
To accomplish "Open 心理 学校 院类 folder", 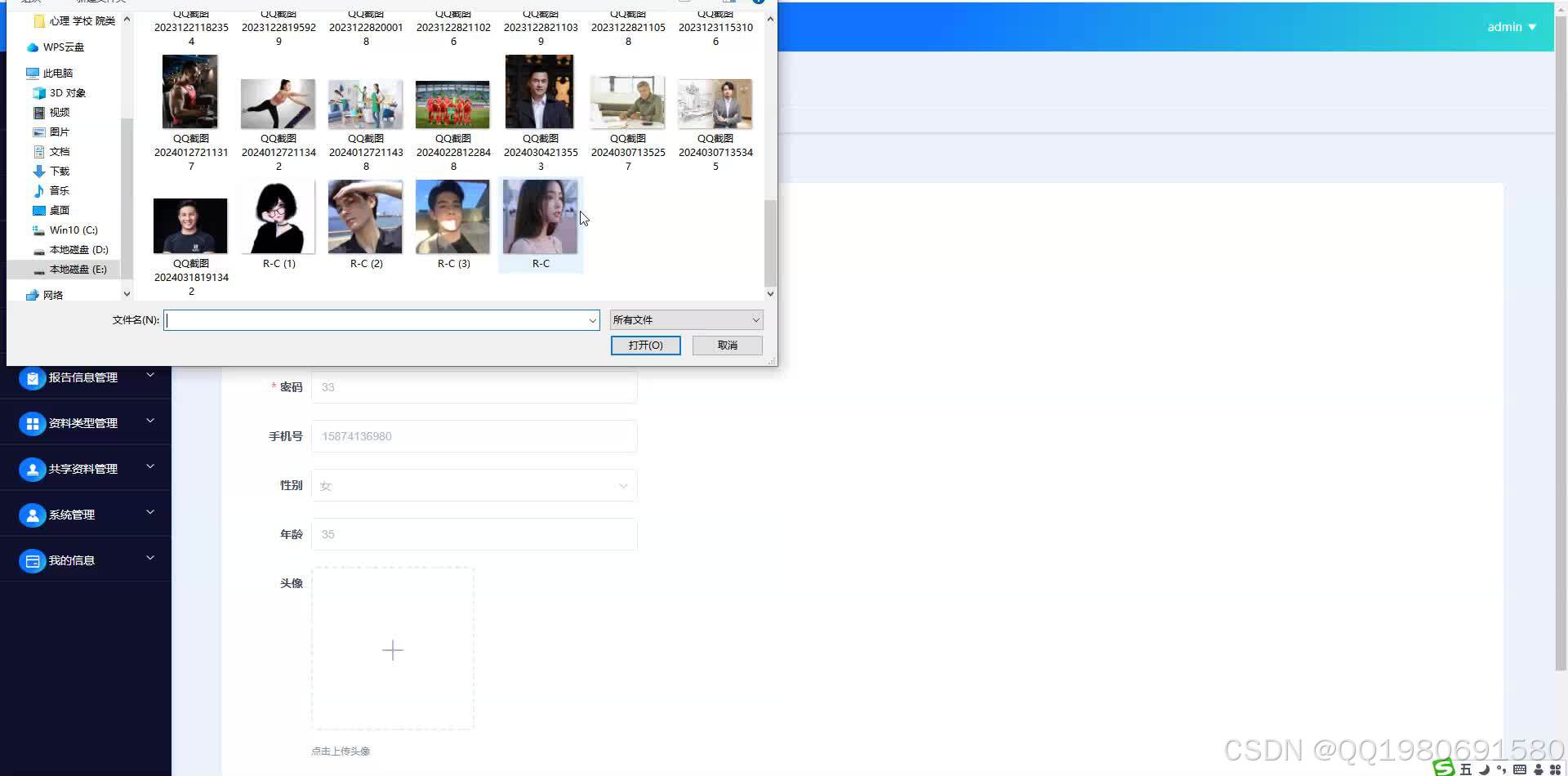I will tap(74, 21).
